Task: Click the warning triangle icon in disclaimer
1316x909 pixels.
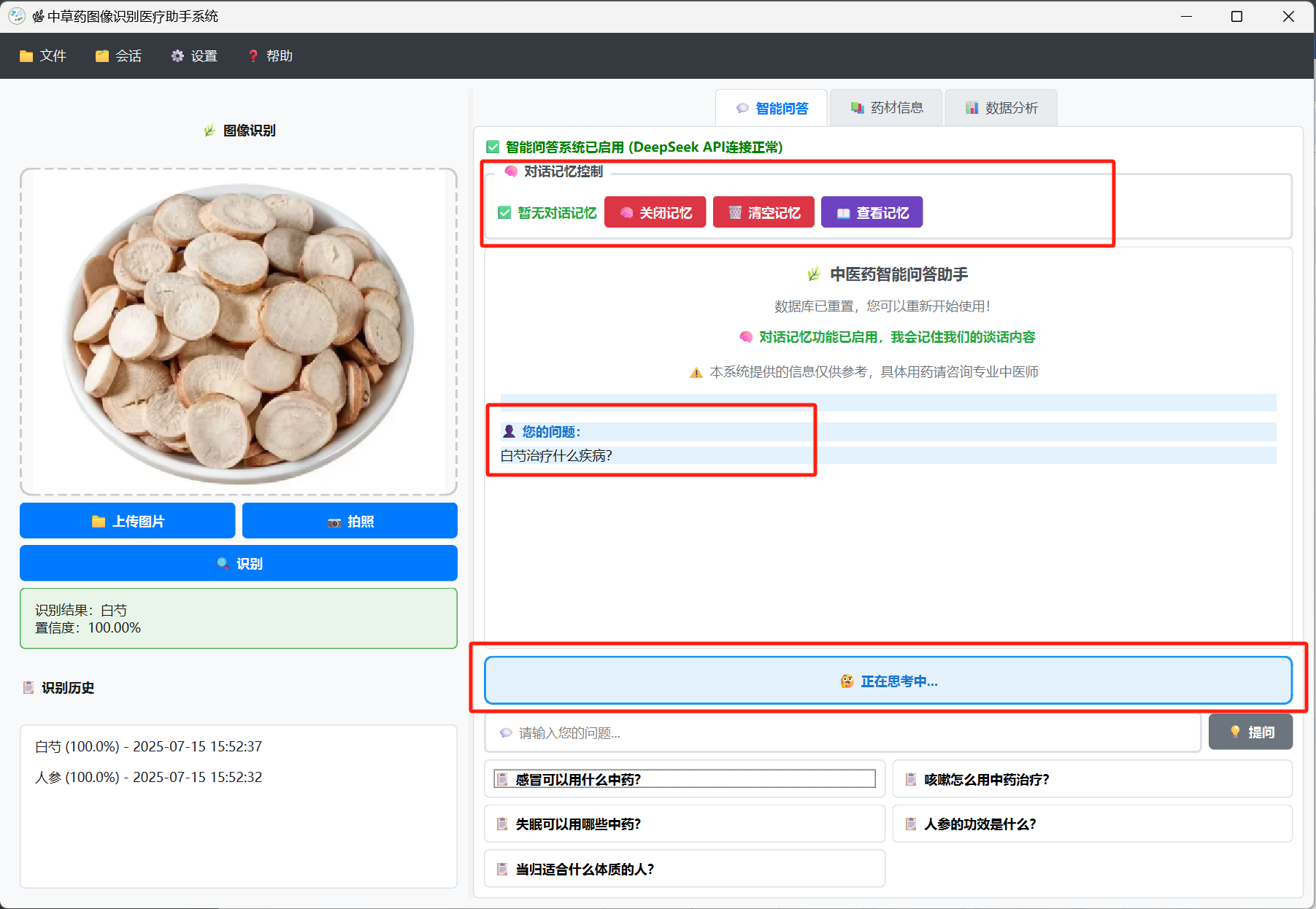Action: coord(696,372)
